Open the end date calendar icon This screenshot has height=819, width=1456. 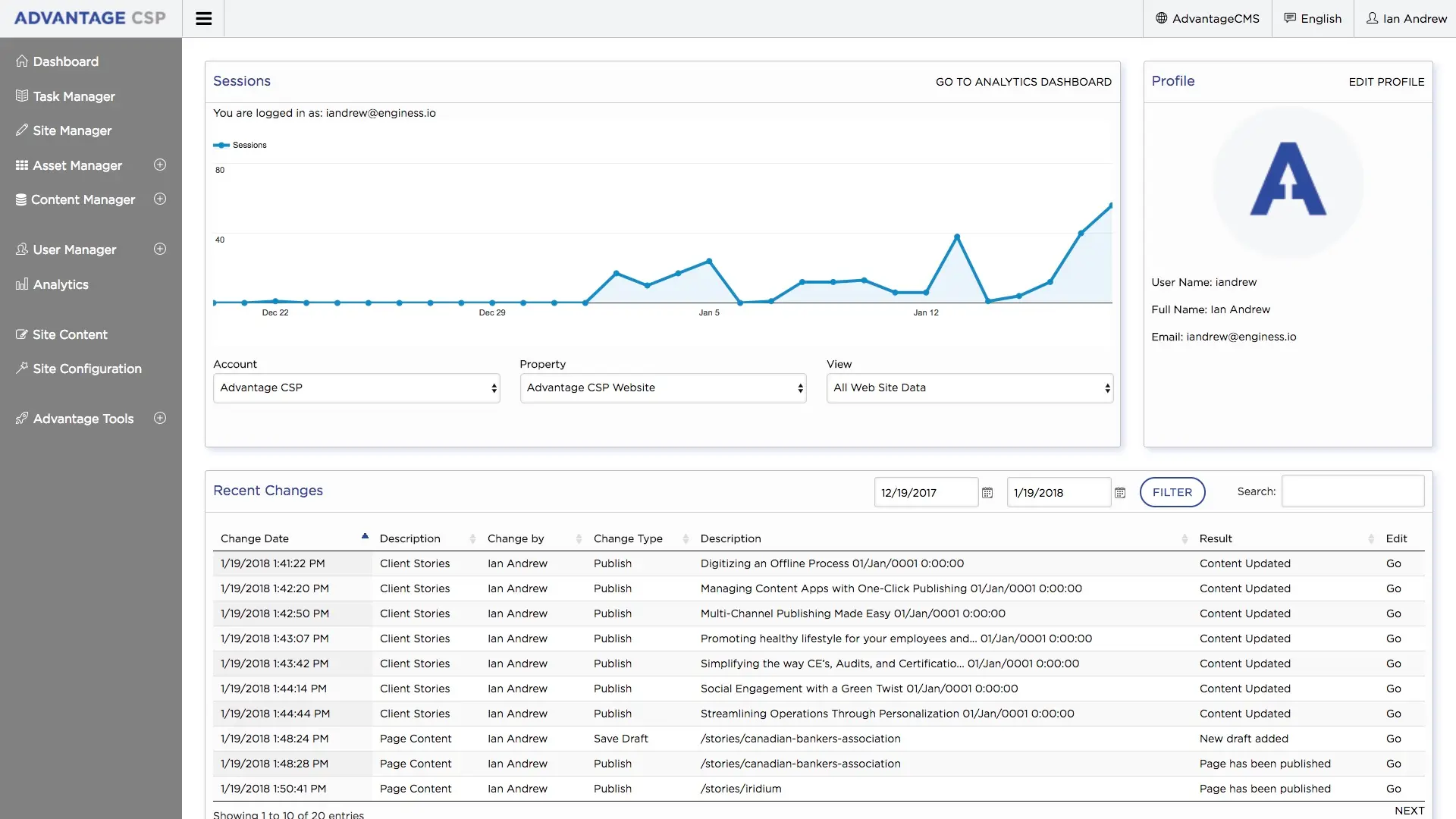pyautogui.click(x=1120, y=493)
